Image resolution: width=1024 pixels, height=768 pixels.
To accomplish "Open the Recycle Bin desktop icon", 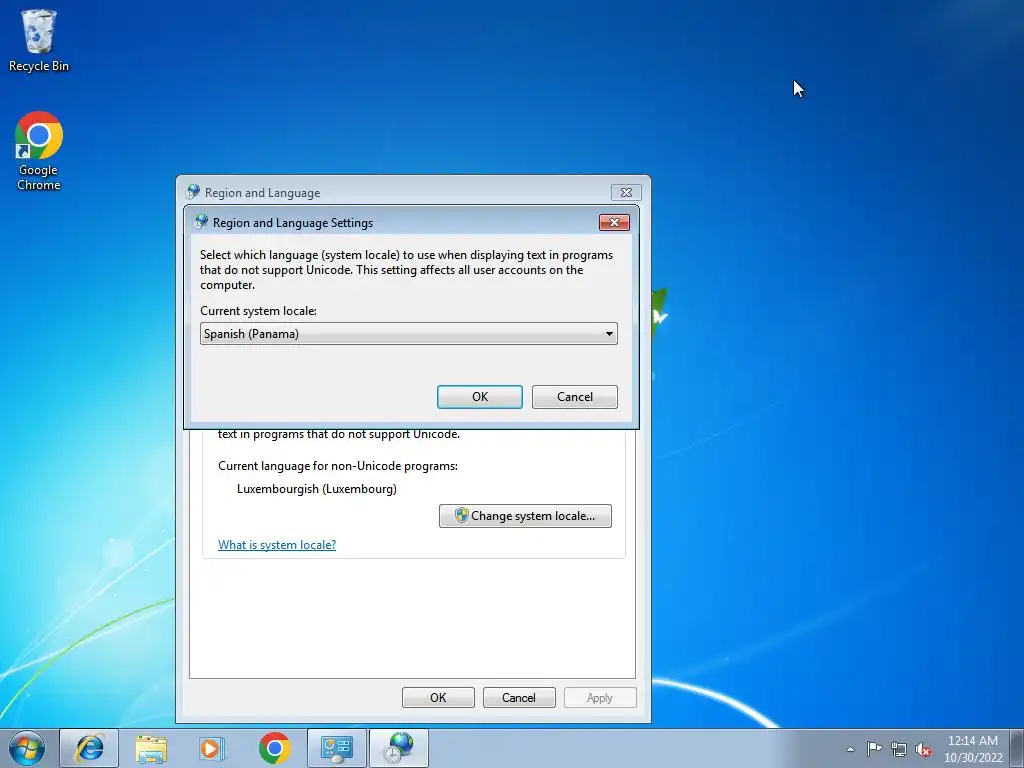I will click(x=39, y=40).
